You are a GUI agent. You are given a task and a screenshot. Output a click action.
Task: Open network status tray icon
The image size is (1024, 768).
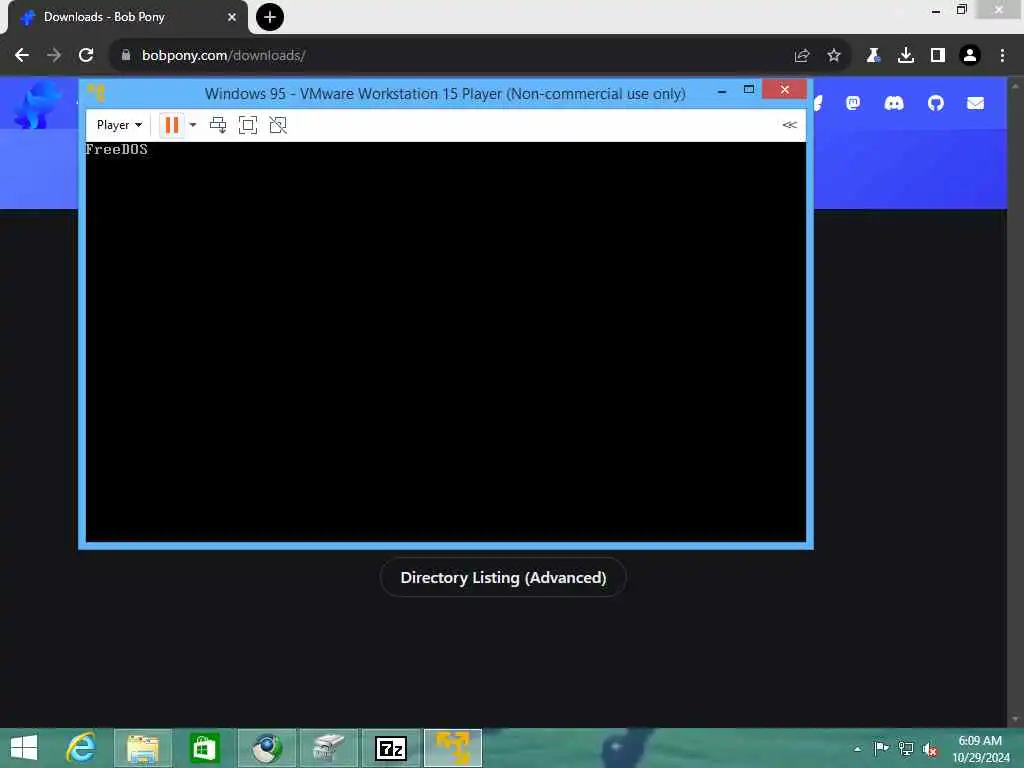pyautogui.click(x=906, y=748)
